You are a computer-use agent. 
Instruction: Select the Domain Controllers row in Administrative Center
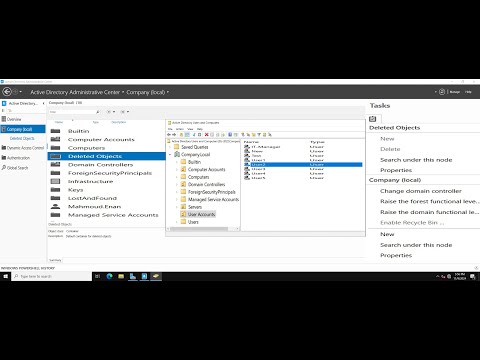point(107,165)
